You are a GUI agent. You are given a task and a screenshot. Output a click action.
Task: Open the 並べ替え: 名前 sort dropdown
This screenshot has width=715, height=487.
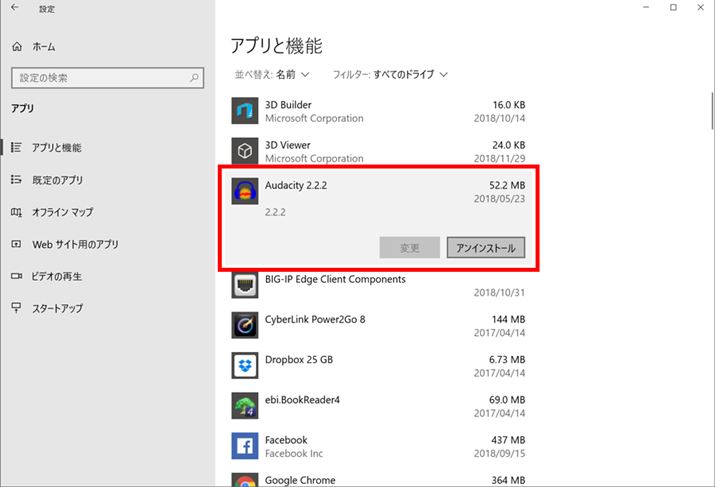[272, 74]
